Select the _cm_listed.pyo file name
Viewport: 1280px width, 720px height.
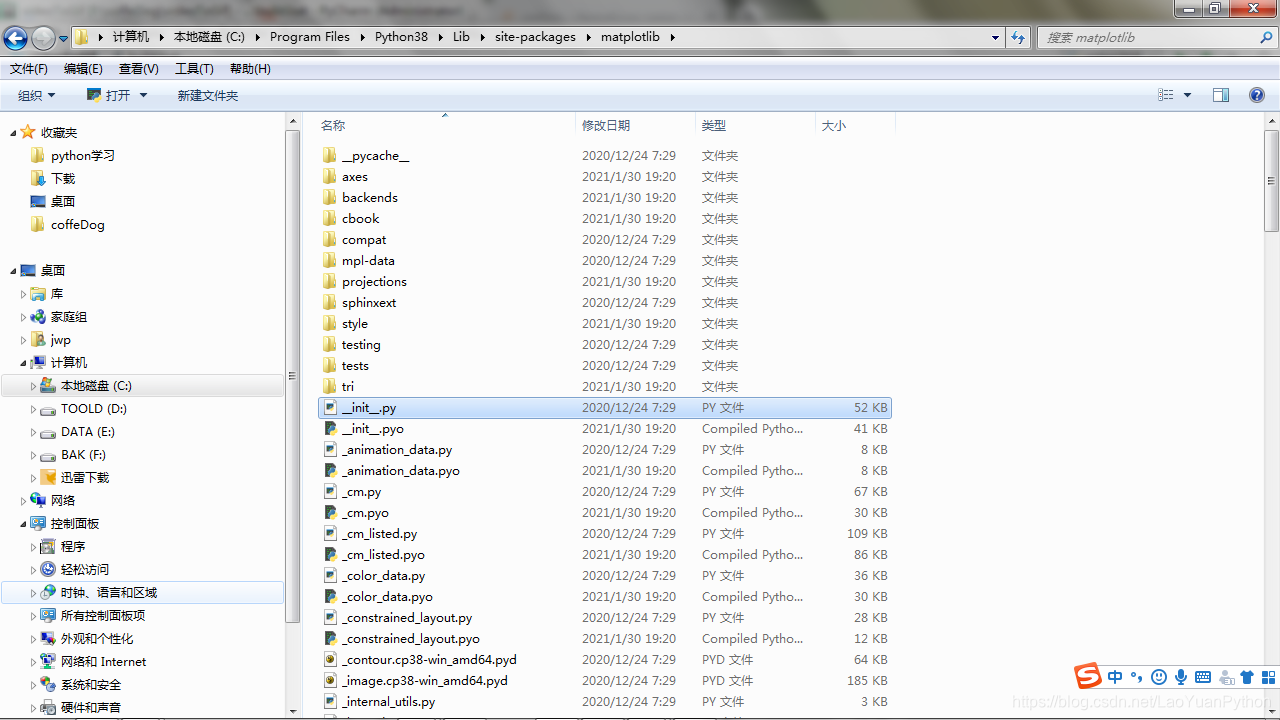point(383,555)
